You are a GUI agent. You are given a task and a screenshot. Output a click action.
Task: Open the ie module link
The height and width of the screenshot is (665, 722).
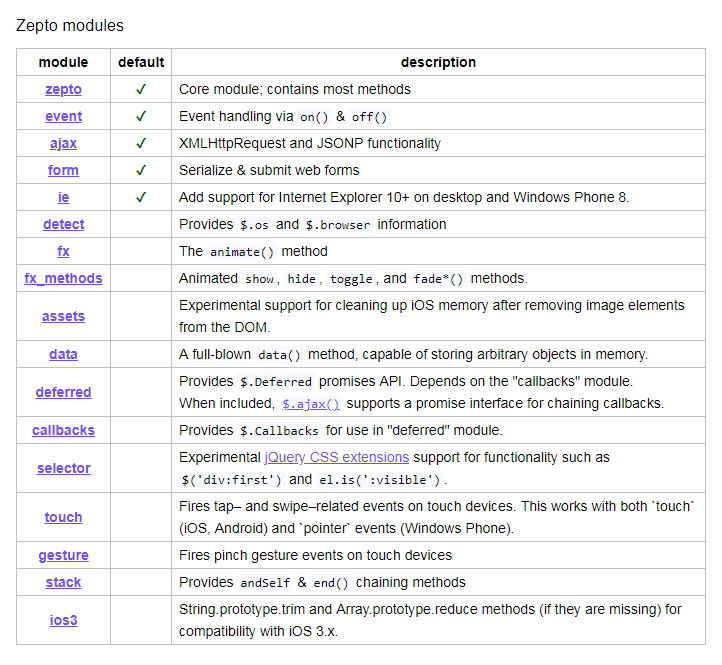pyautogui.click(x=63, y=197)
